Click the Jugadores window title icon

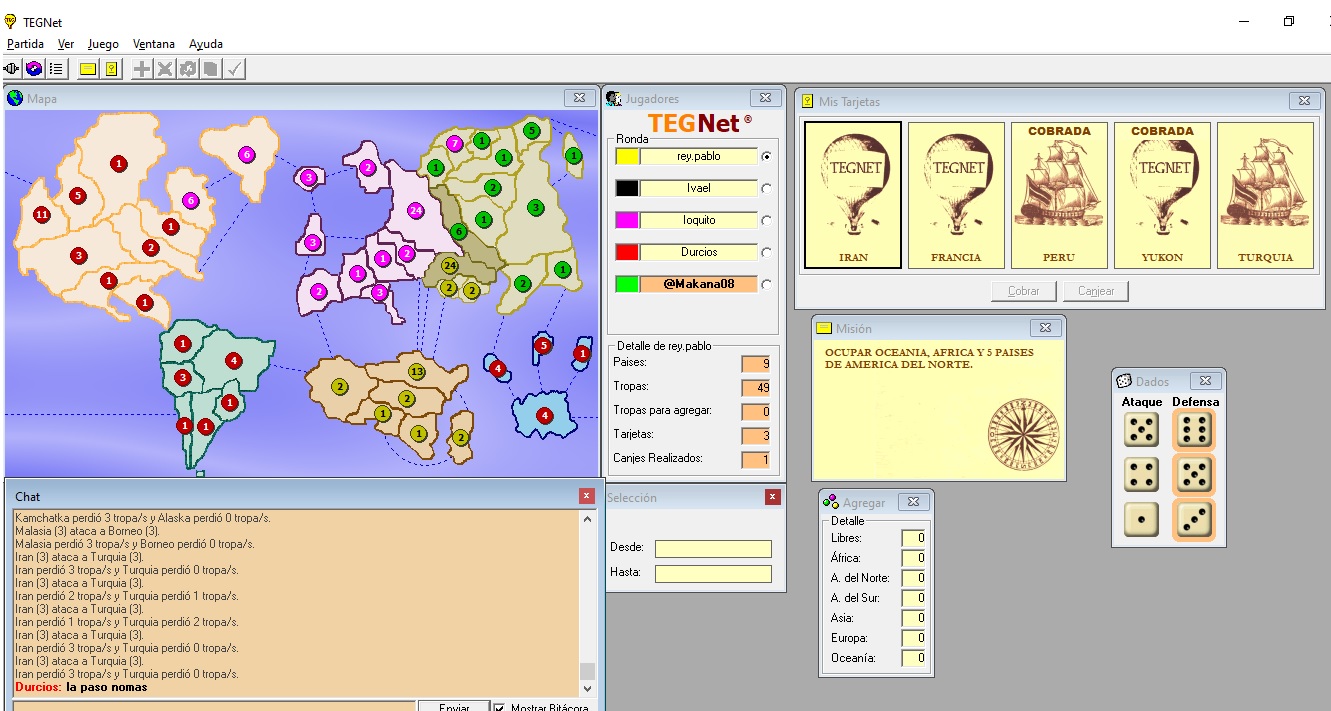[614, 98]
